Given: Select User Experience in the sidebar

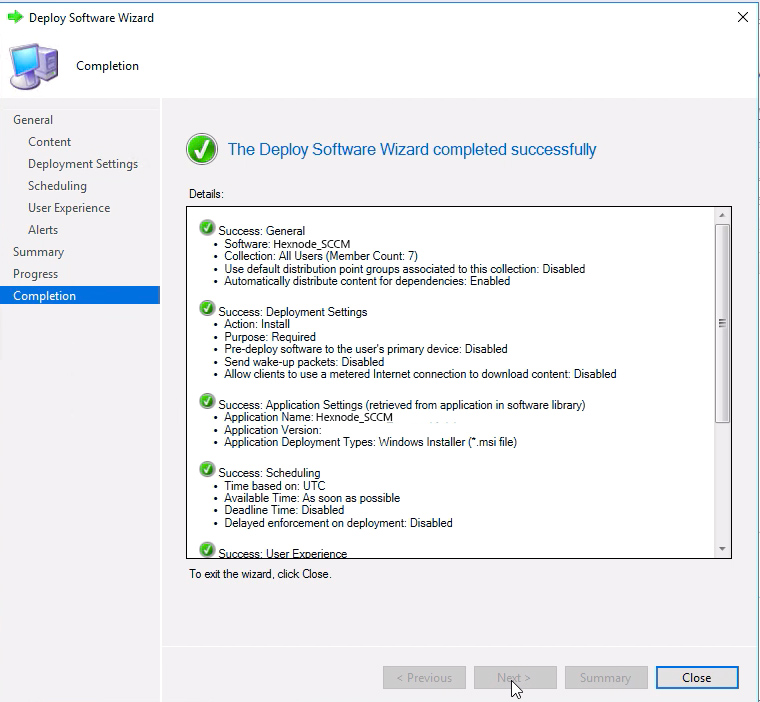Looking at the screenshot, I should click(69, 207).
